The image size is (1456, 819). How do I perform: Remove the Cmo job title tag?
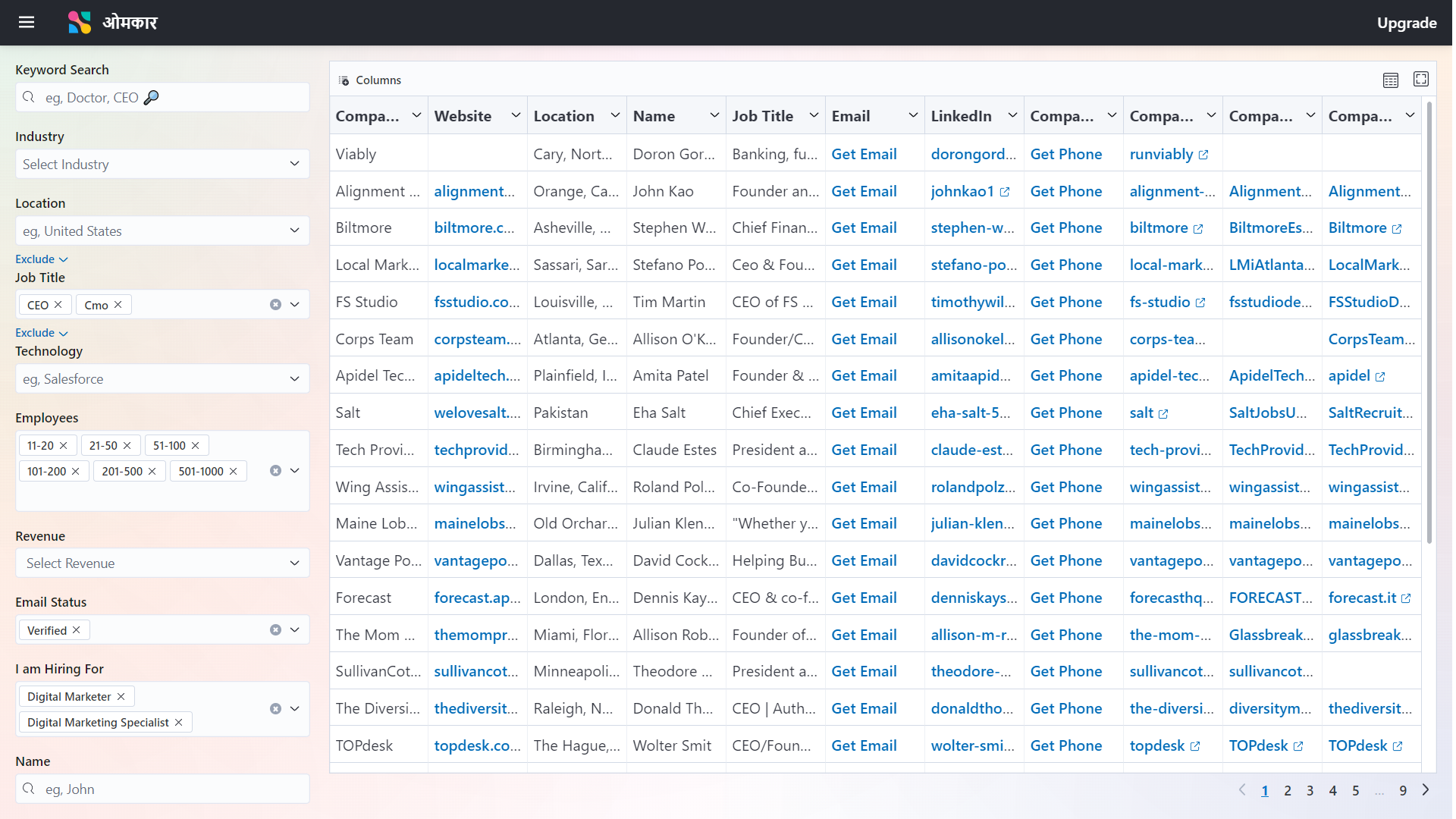click(118, 305)
